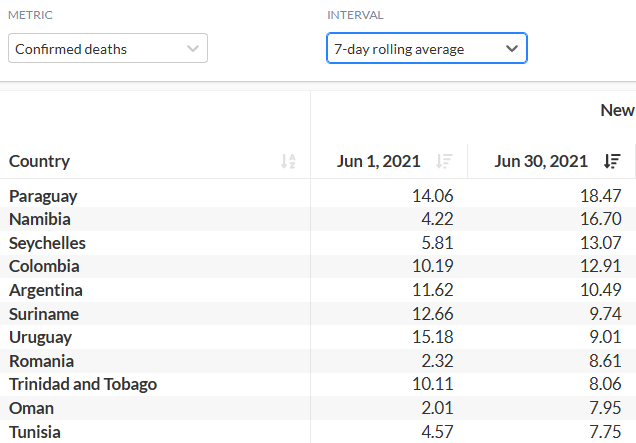636x443 pixels.
Task: Open the Confirmed deaths metric dropdown
Action: 108,49
